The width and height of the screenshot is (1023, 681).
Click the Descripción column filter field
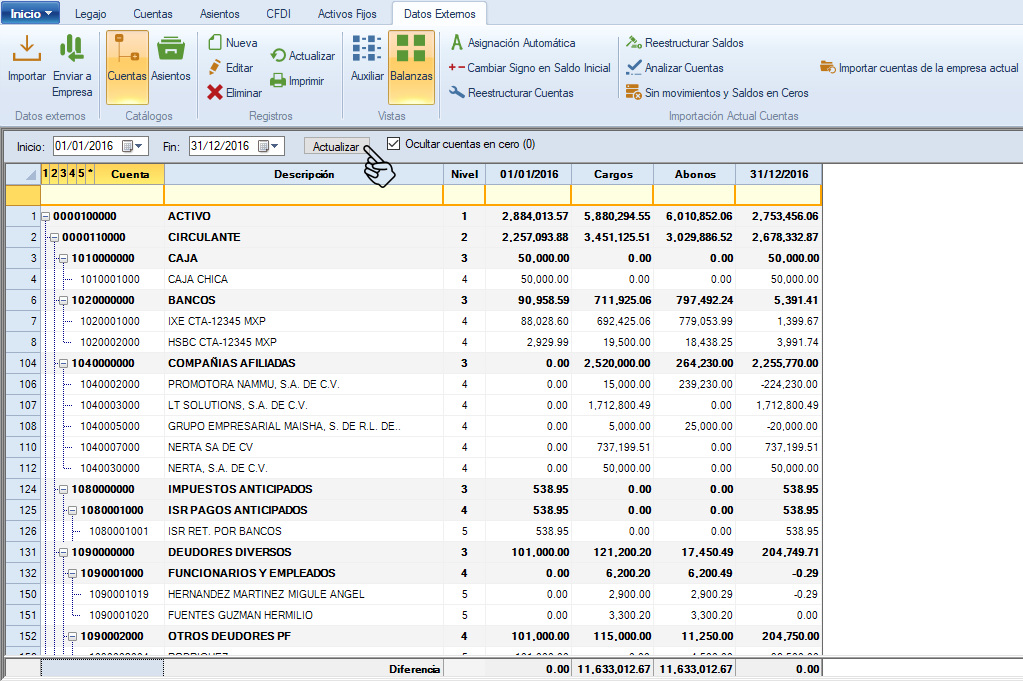click(x=303, y=194)
